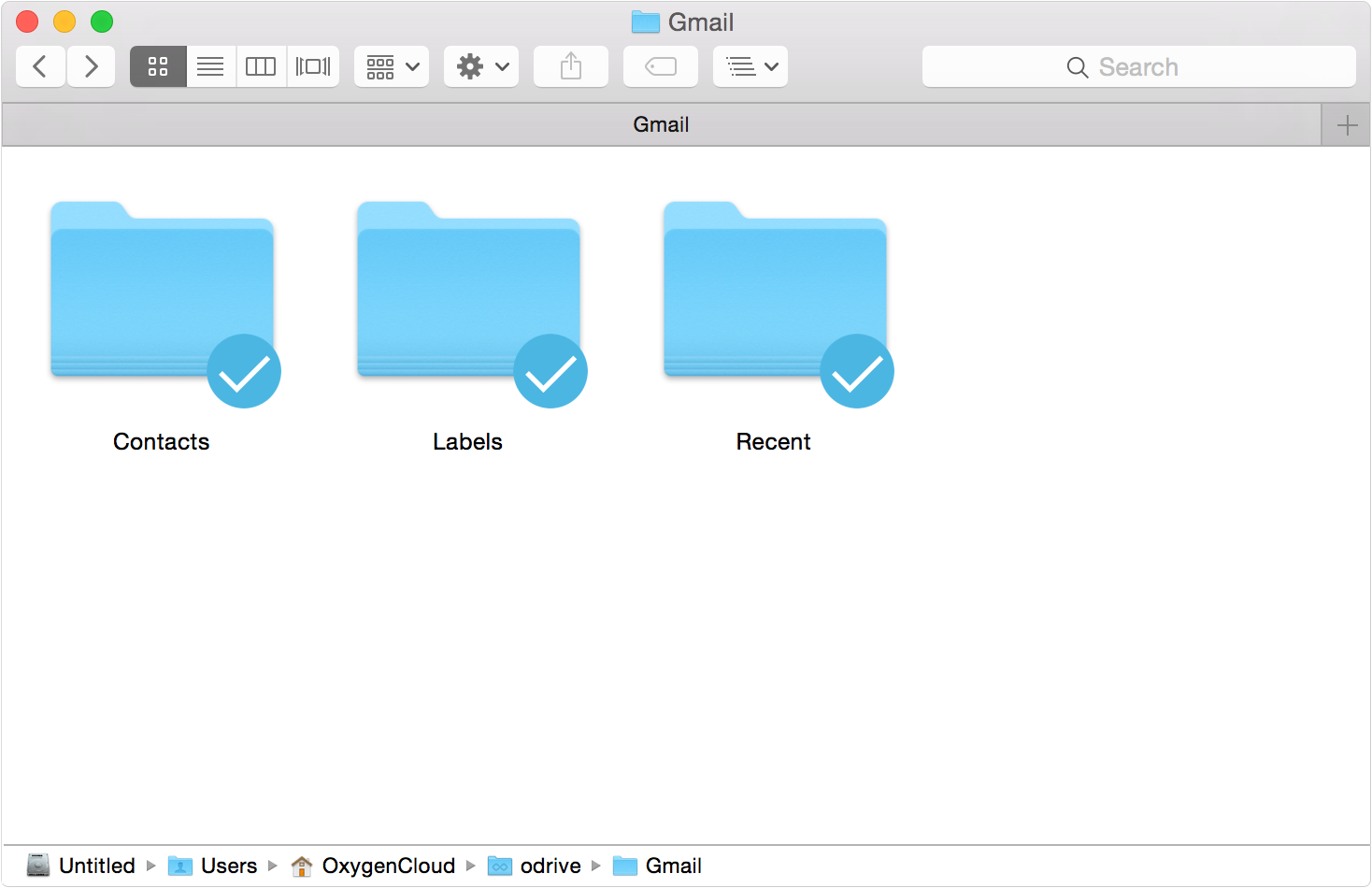Screen dimensions: 1372x888
Task: Switch to column view
Action: (x=261, y=66)
